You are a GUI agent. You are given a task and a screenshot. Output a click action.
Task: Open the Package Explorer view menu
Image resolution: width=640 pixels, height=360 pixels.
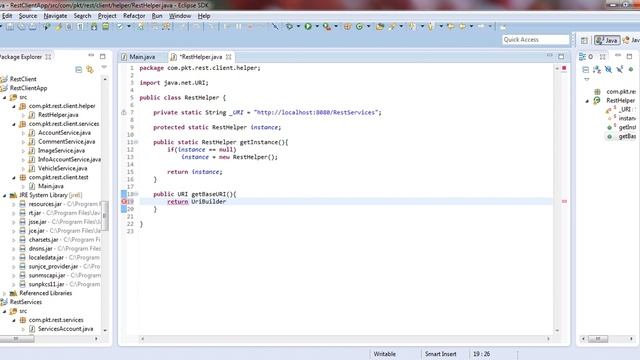click(x=104, y=67)
